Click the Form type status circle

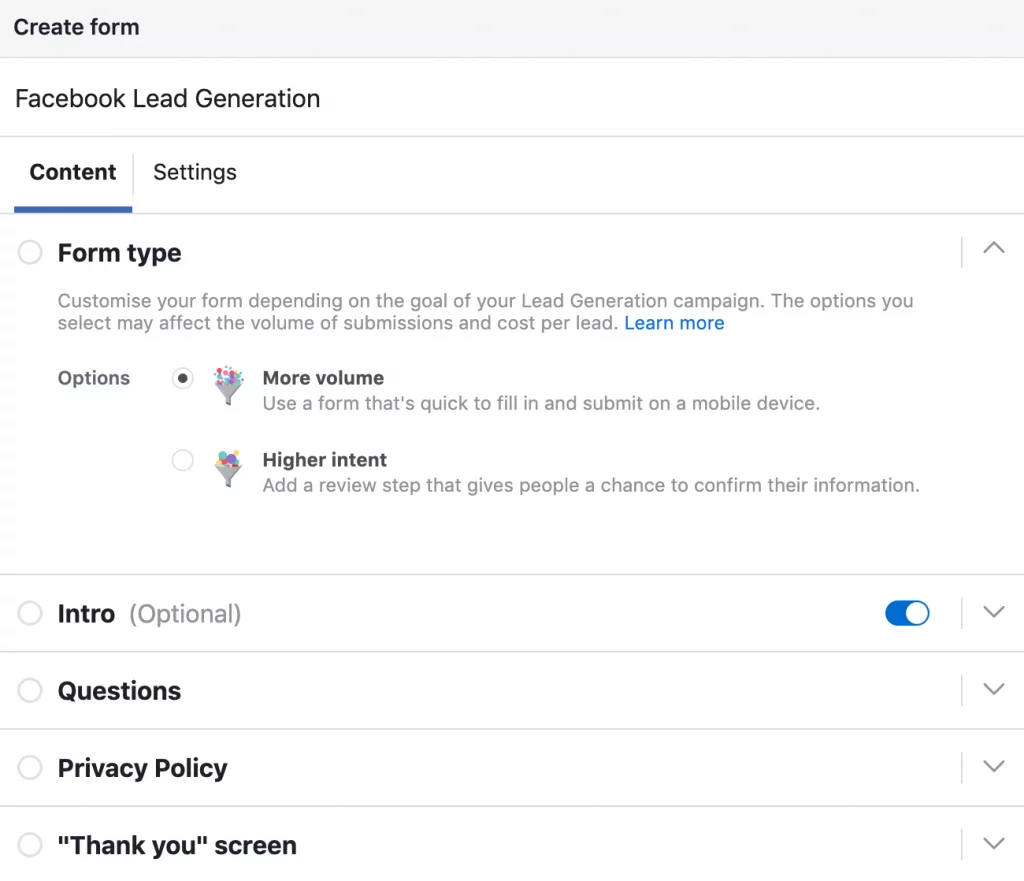[30, 253]
